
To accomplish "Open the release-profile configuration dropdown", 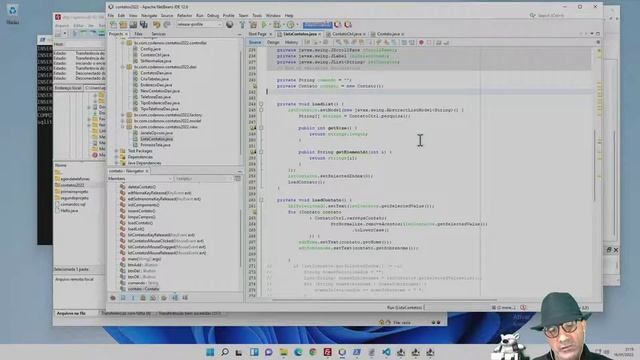I will [x=200, y=24].
